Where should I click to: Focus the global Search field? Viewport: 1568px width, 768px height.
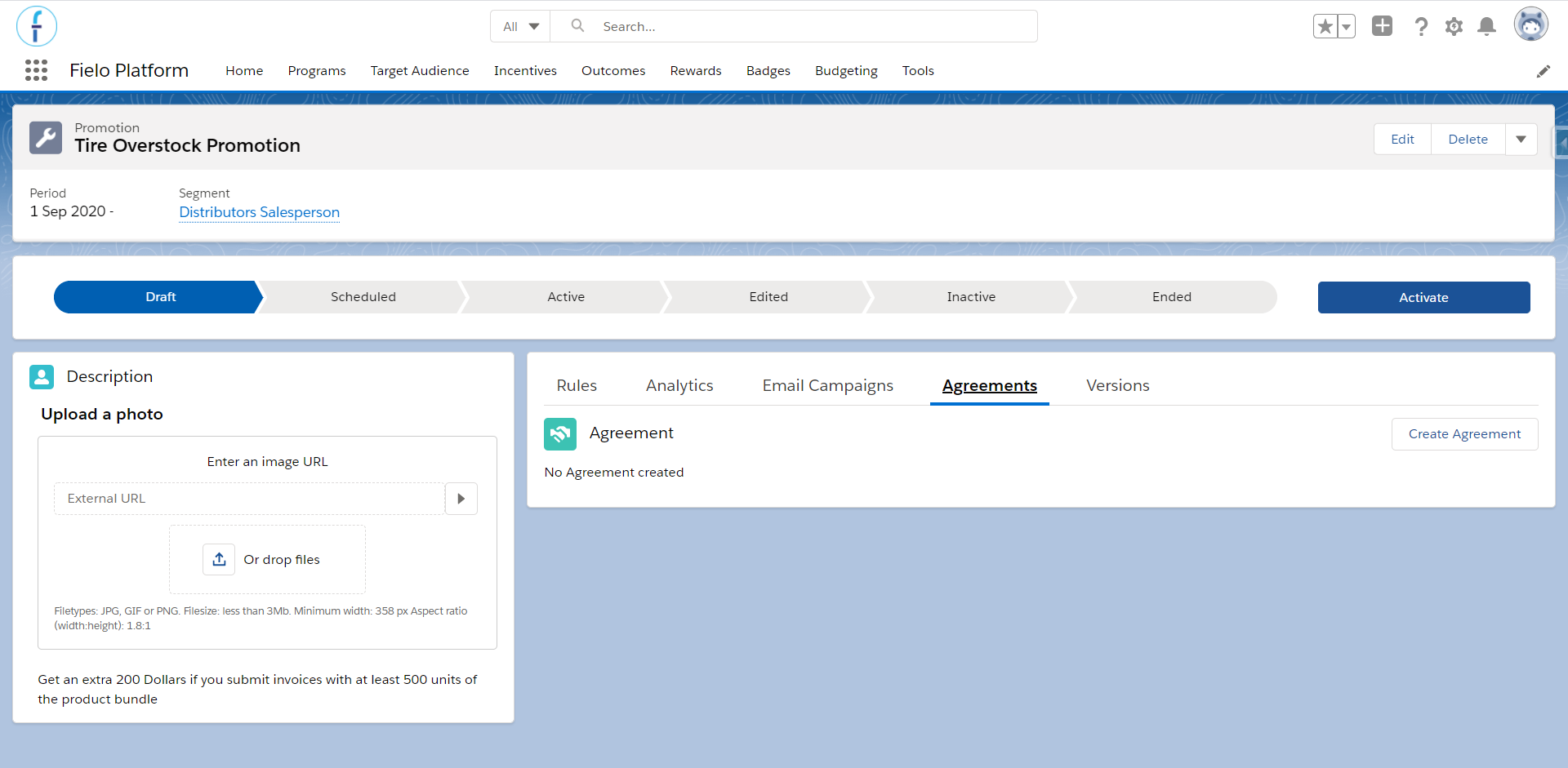[x=794, y=26]
